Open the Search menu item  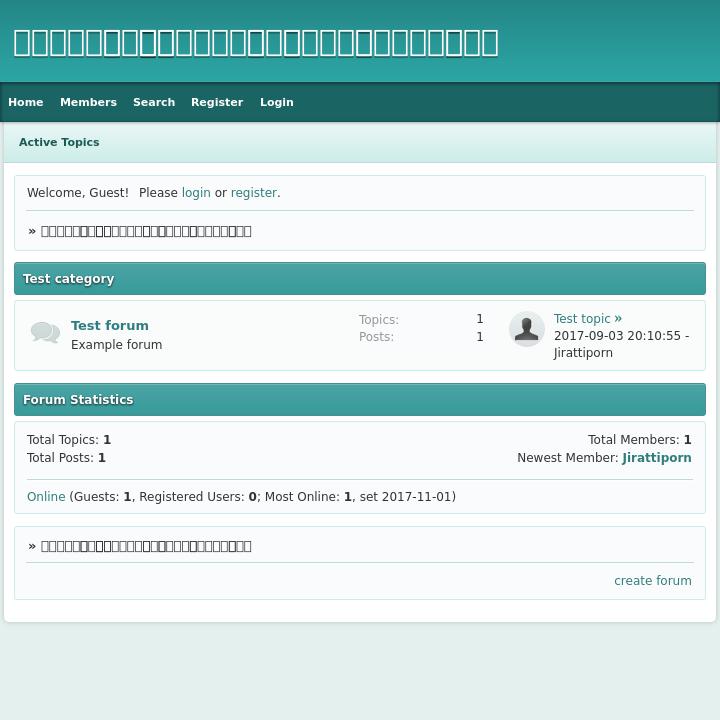pyautogui.click(x=154, y=102)
